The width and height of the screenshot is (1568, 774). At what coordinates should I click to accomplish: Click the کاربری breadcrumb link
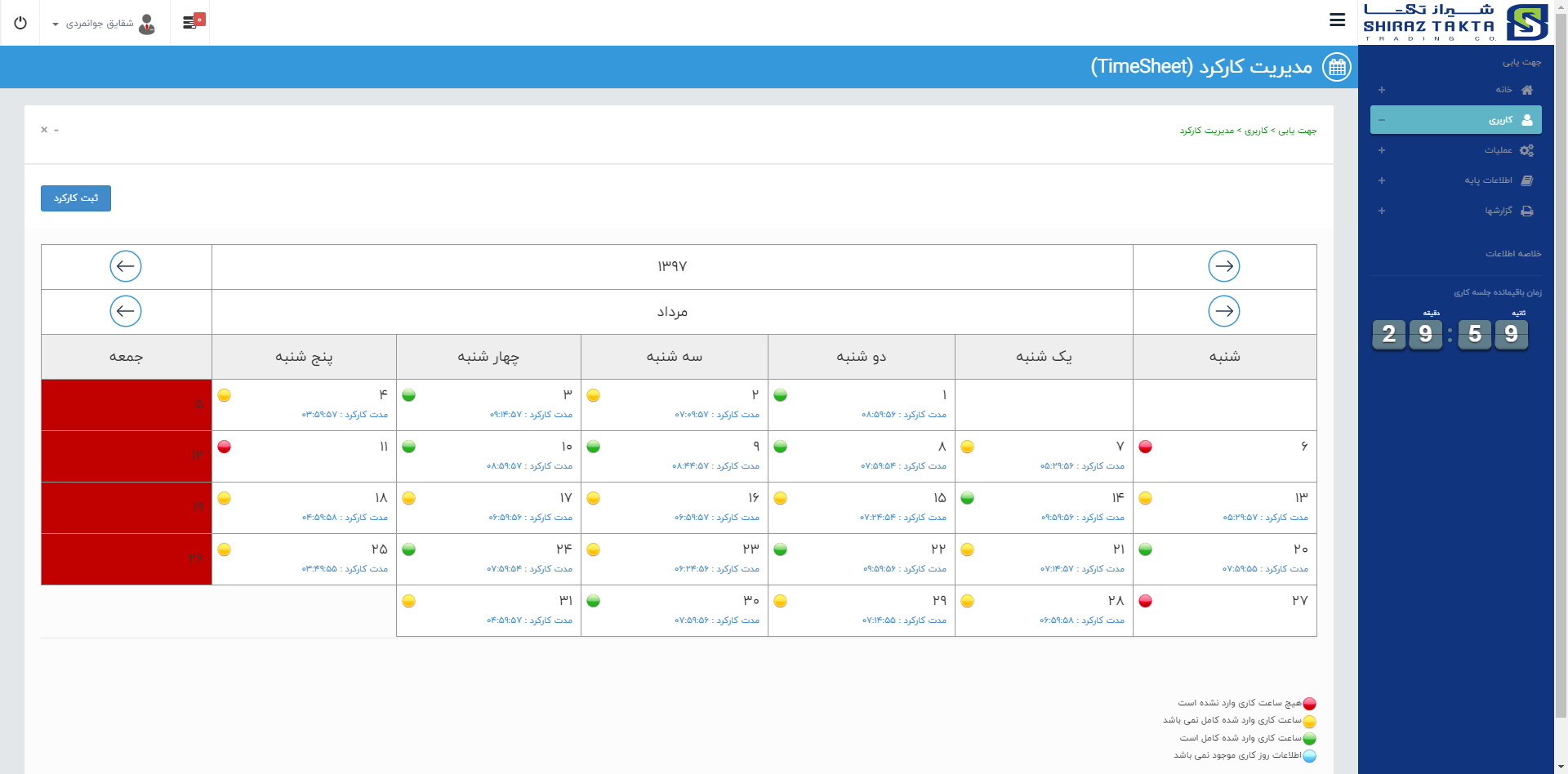pyautogui.click(x=1256, y=131)
